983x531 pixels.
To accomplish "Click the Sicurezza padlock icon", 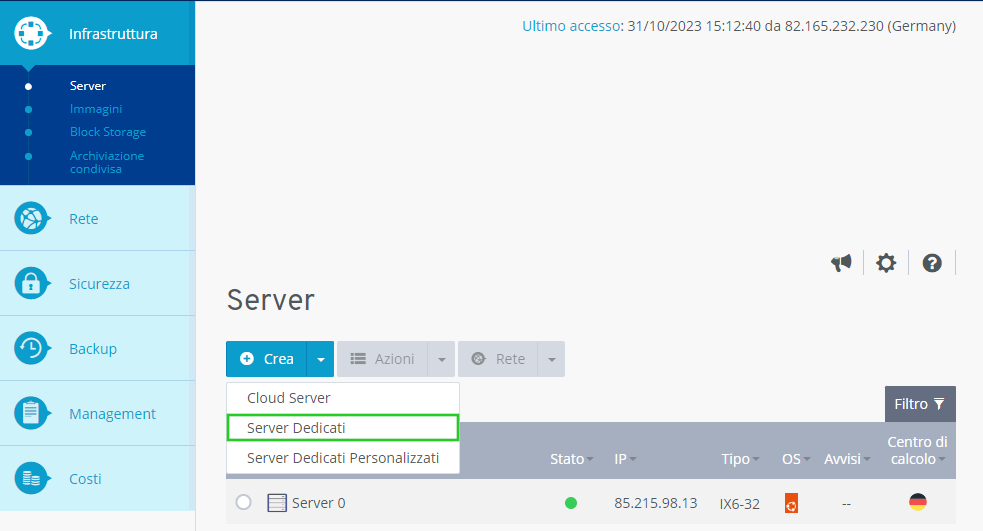I will (x=31, y=283).
